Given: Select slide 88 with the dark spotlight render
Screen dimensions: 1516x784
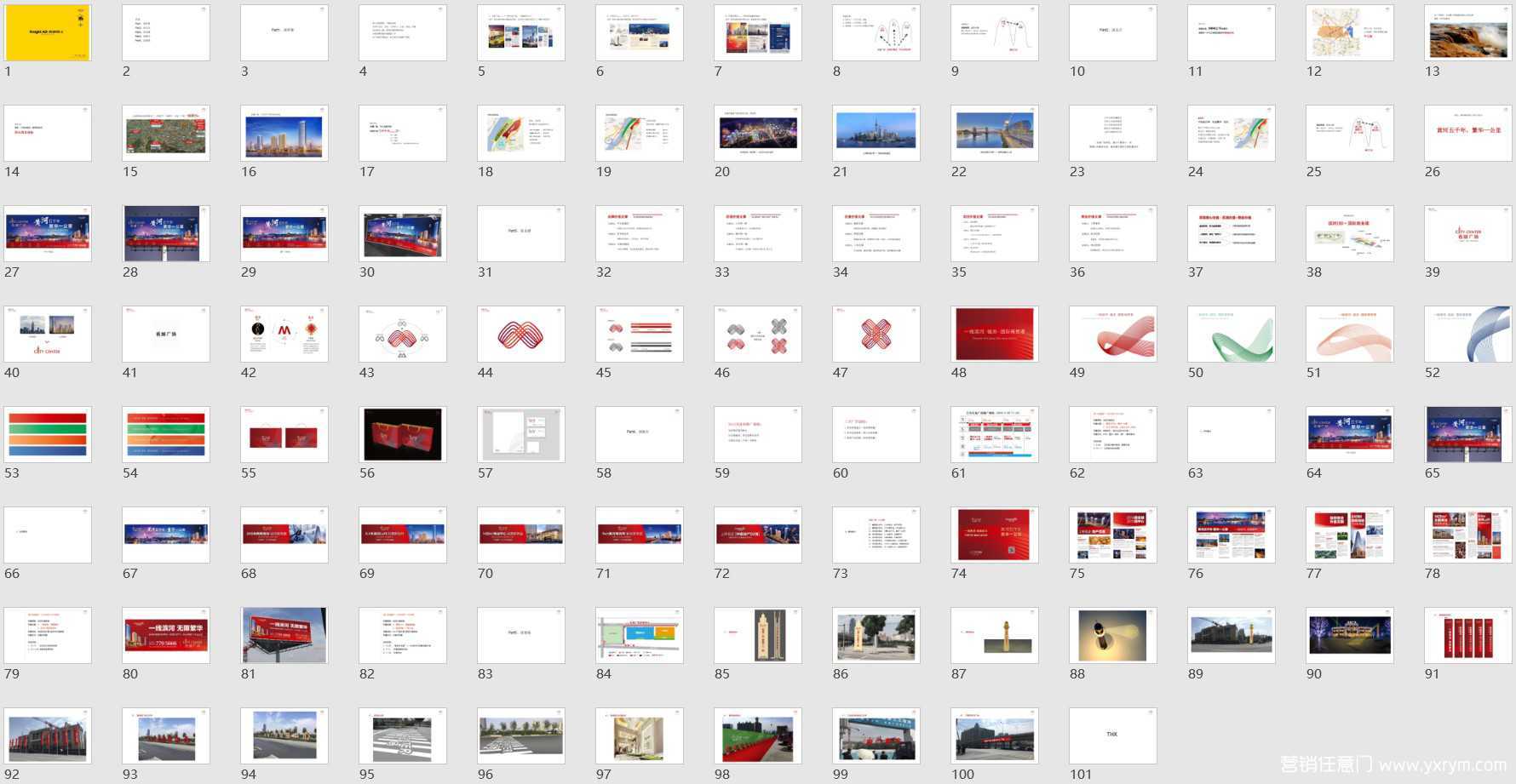Looking at the screenshot, I should coord(1112,635).
